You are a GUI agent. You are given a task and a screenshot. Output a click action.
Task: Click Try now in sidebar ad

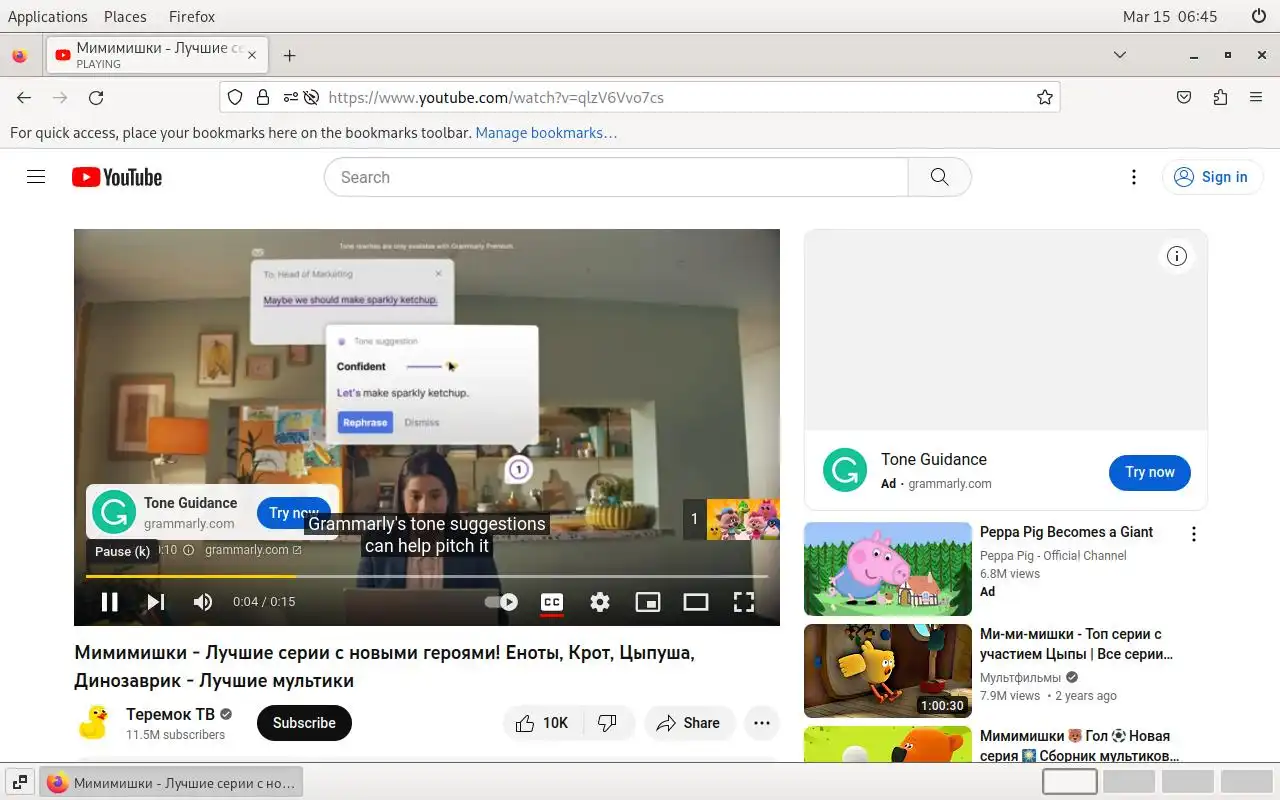(1150, 472)
